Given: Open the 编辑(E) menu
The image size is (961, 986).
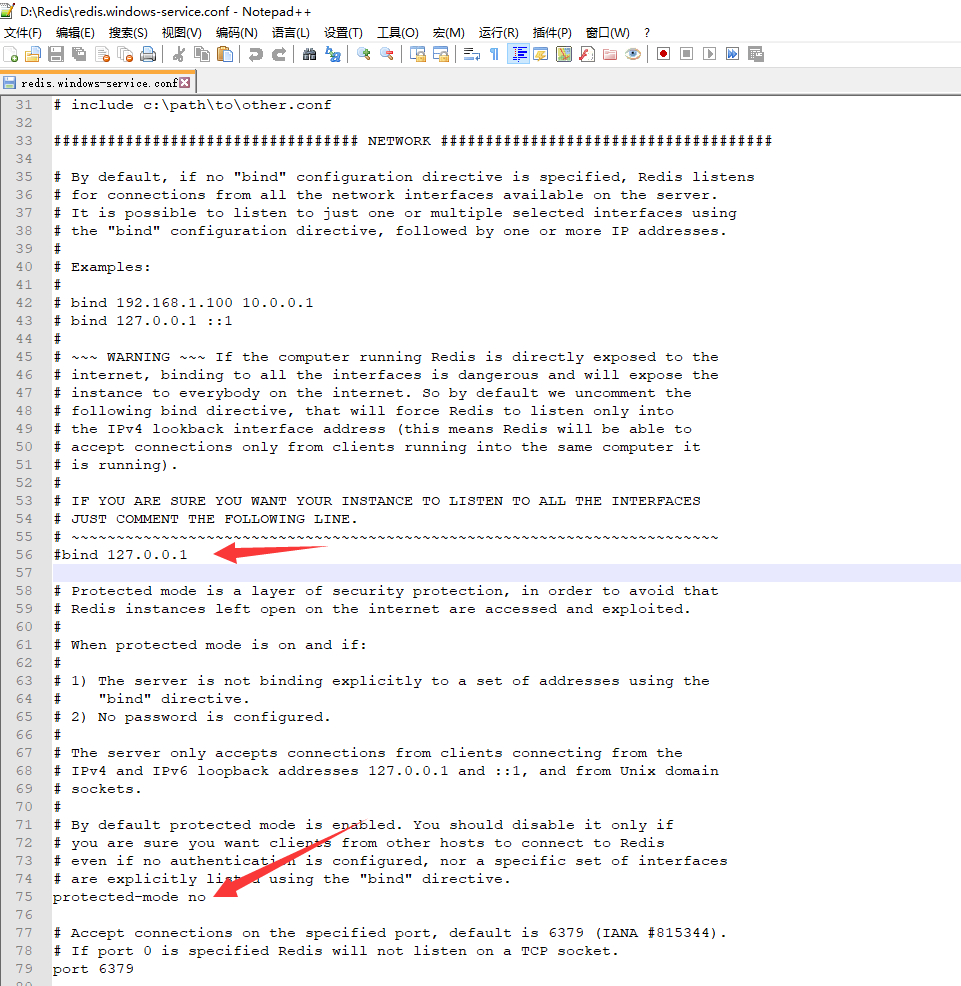Looking at the screenshot, I should [x=75, y=33].
